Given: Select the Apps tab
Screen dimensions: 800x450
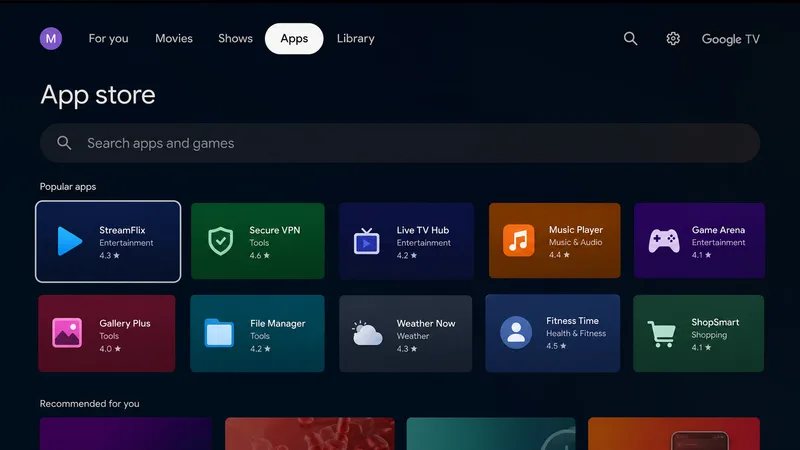Looking at the screenshot, I should point(294,39).
